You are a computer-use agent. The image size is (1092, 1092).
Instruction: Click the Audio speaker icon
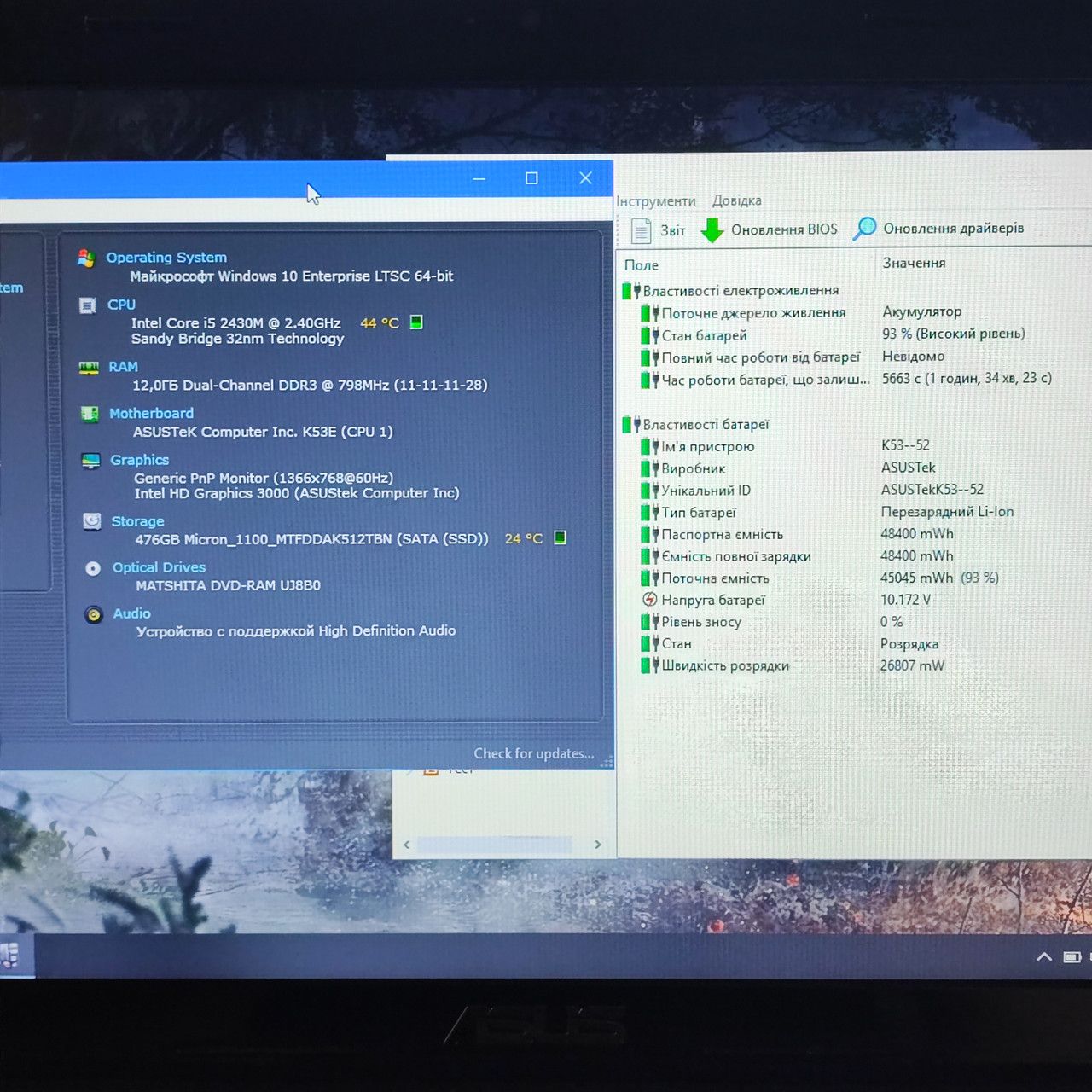pyautogui.click(x=94, y=614)
